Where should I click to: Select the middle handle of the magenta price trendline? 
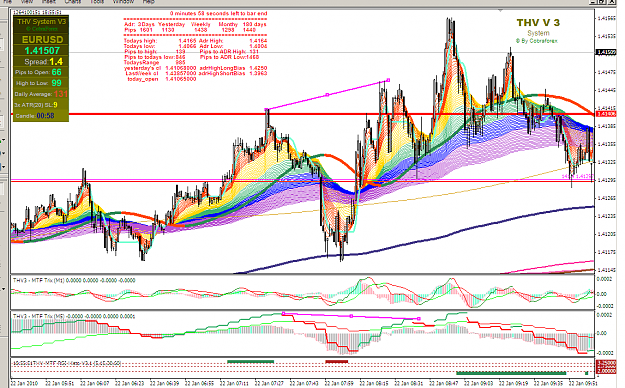coord(327,95)
